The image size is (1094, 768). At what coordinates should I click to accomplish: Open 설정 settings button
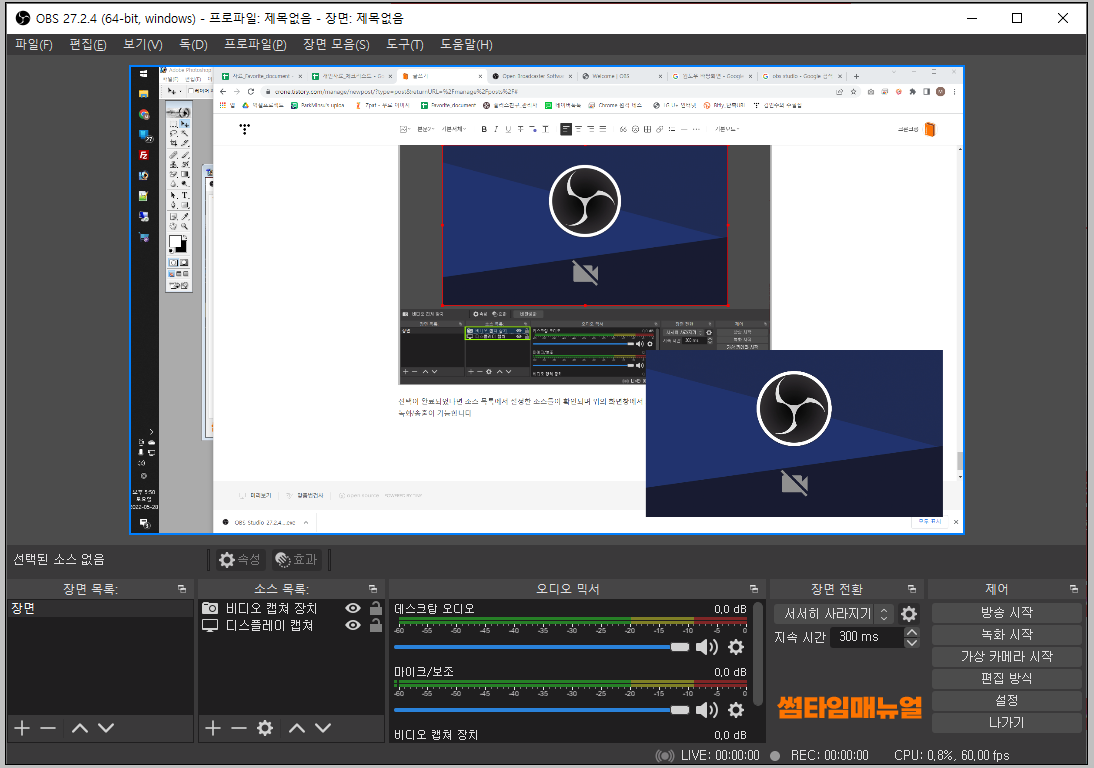(x=1006, y=700)
